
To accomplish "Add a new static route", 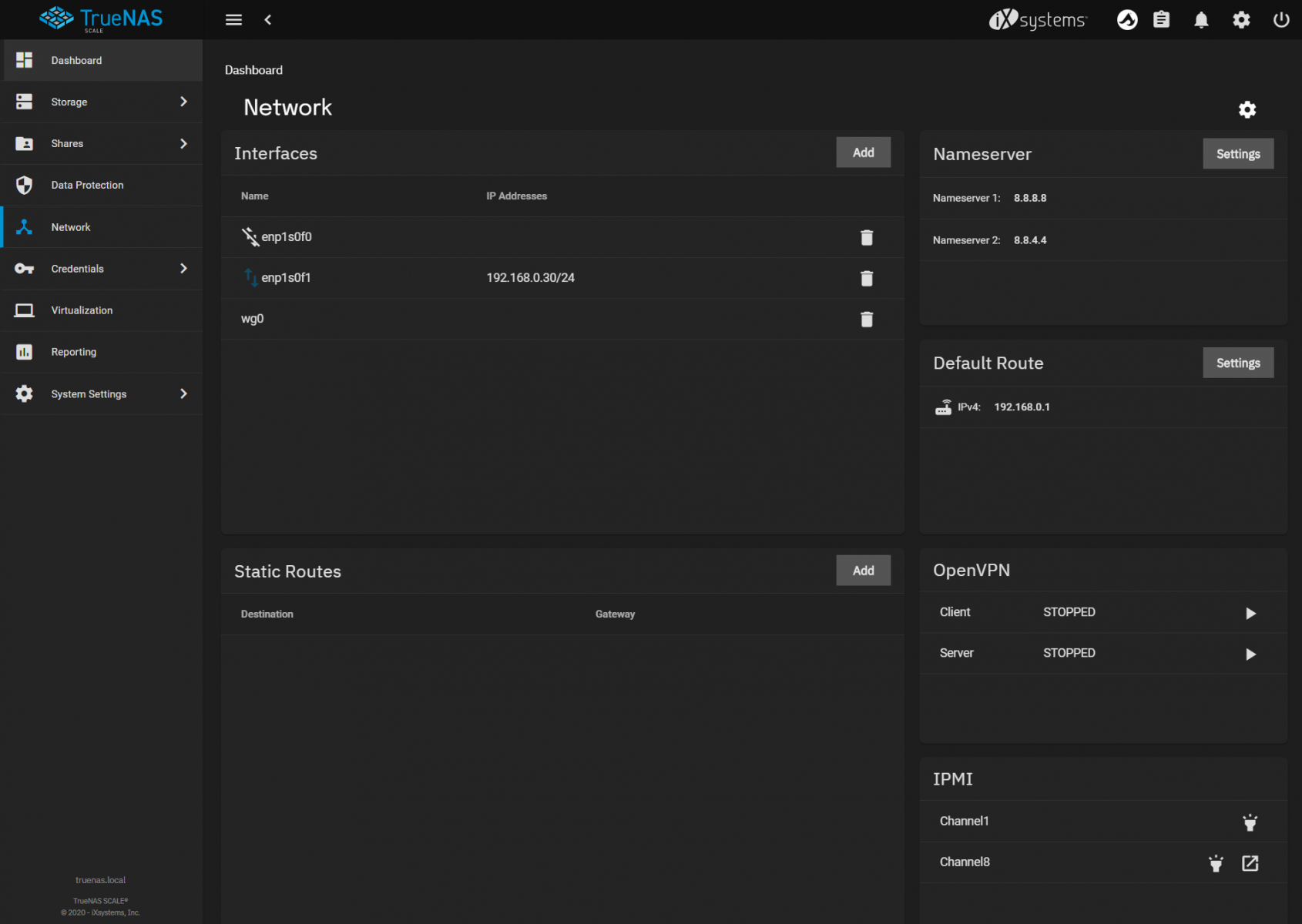I will tap(864, 571).
